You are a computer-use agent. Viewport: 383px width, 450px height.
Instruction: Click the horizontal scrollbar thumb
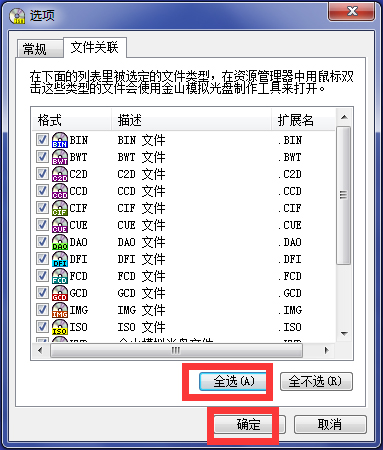[176, 350]
